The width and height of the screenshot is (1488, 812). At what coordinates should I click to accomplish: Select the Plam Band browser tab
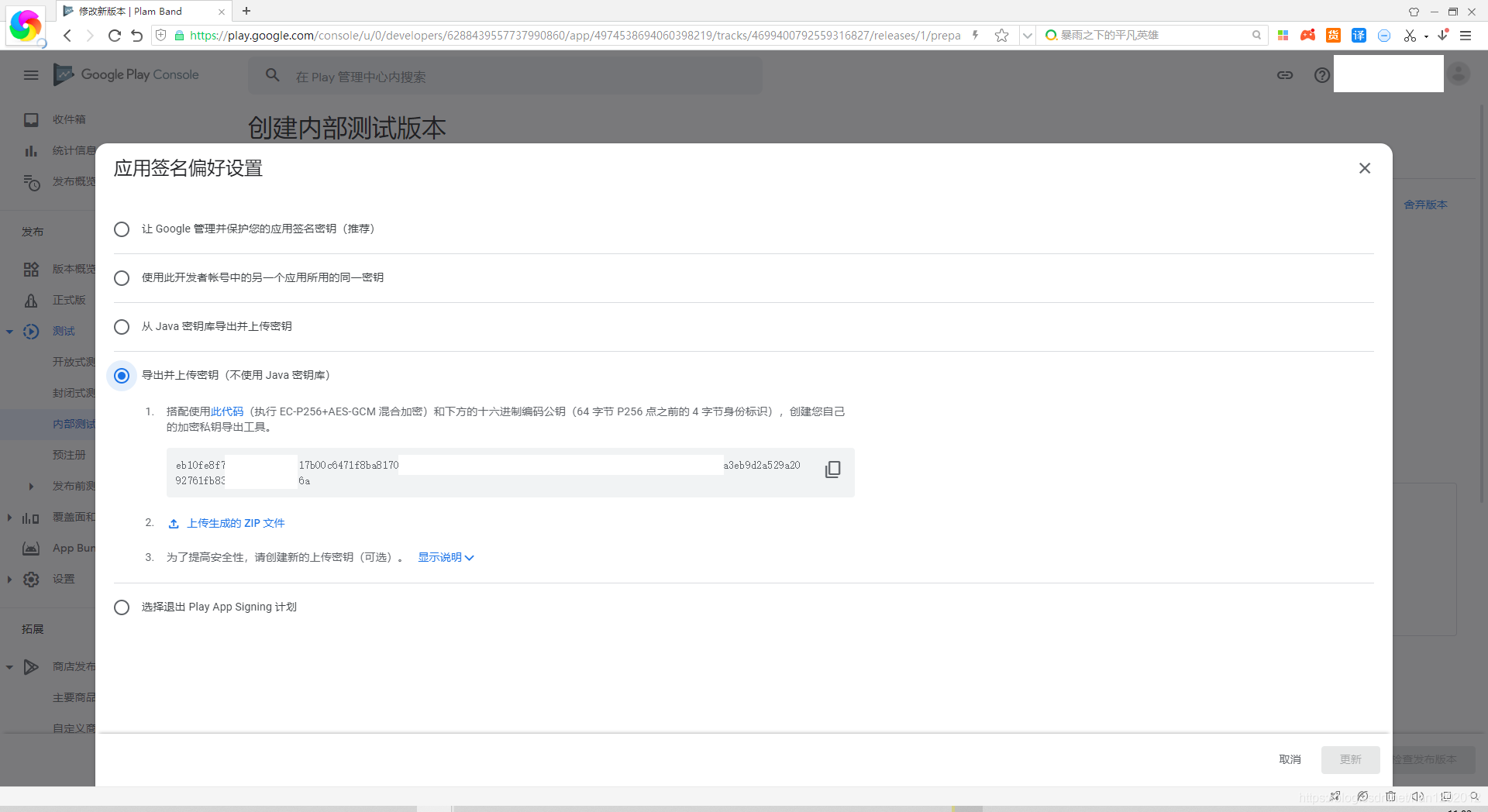click(144, 11)
